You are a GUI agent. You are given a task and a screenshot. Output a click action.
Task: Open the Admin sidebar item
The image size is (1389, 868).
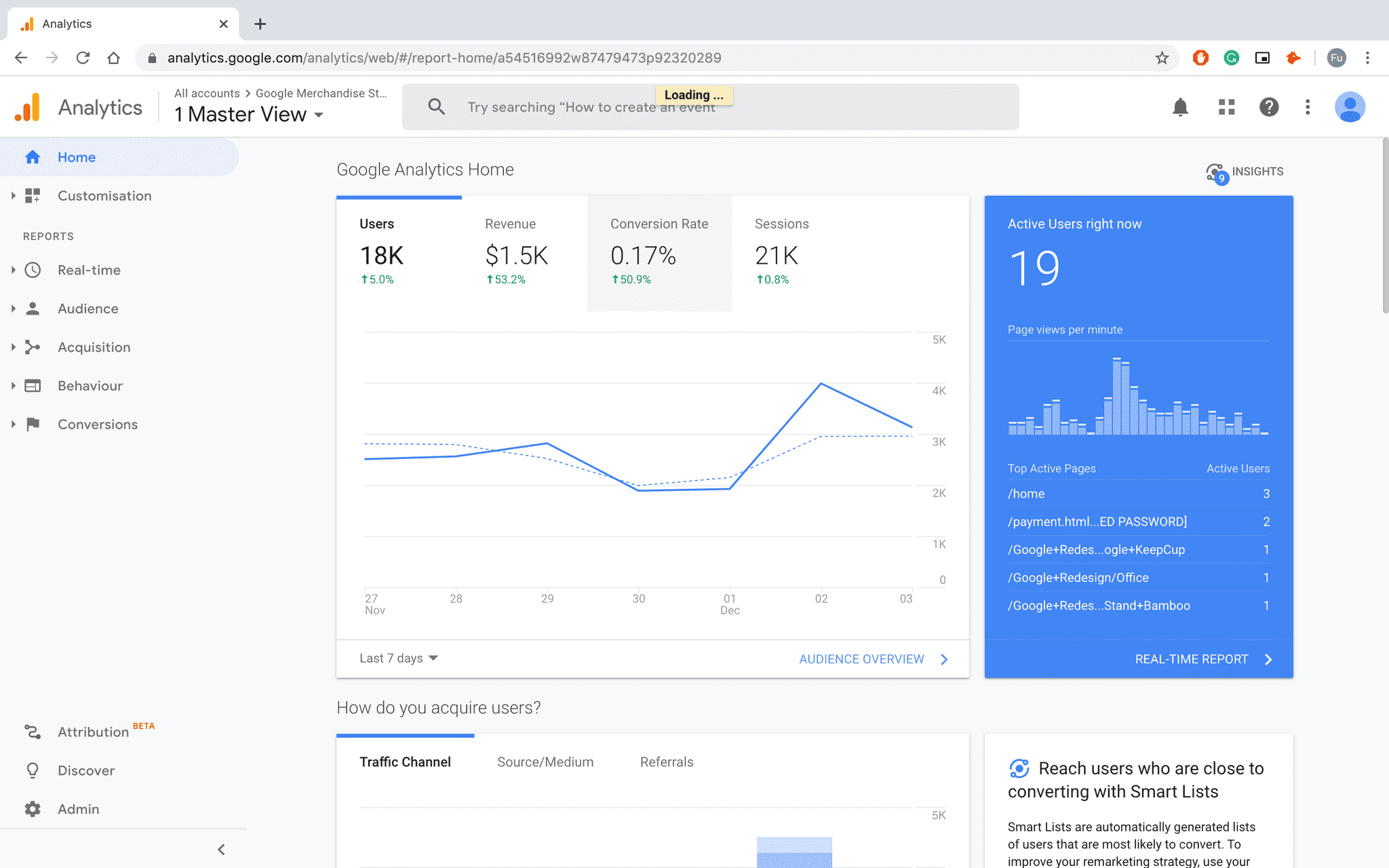(x=78, y=809)
